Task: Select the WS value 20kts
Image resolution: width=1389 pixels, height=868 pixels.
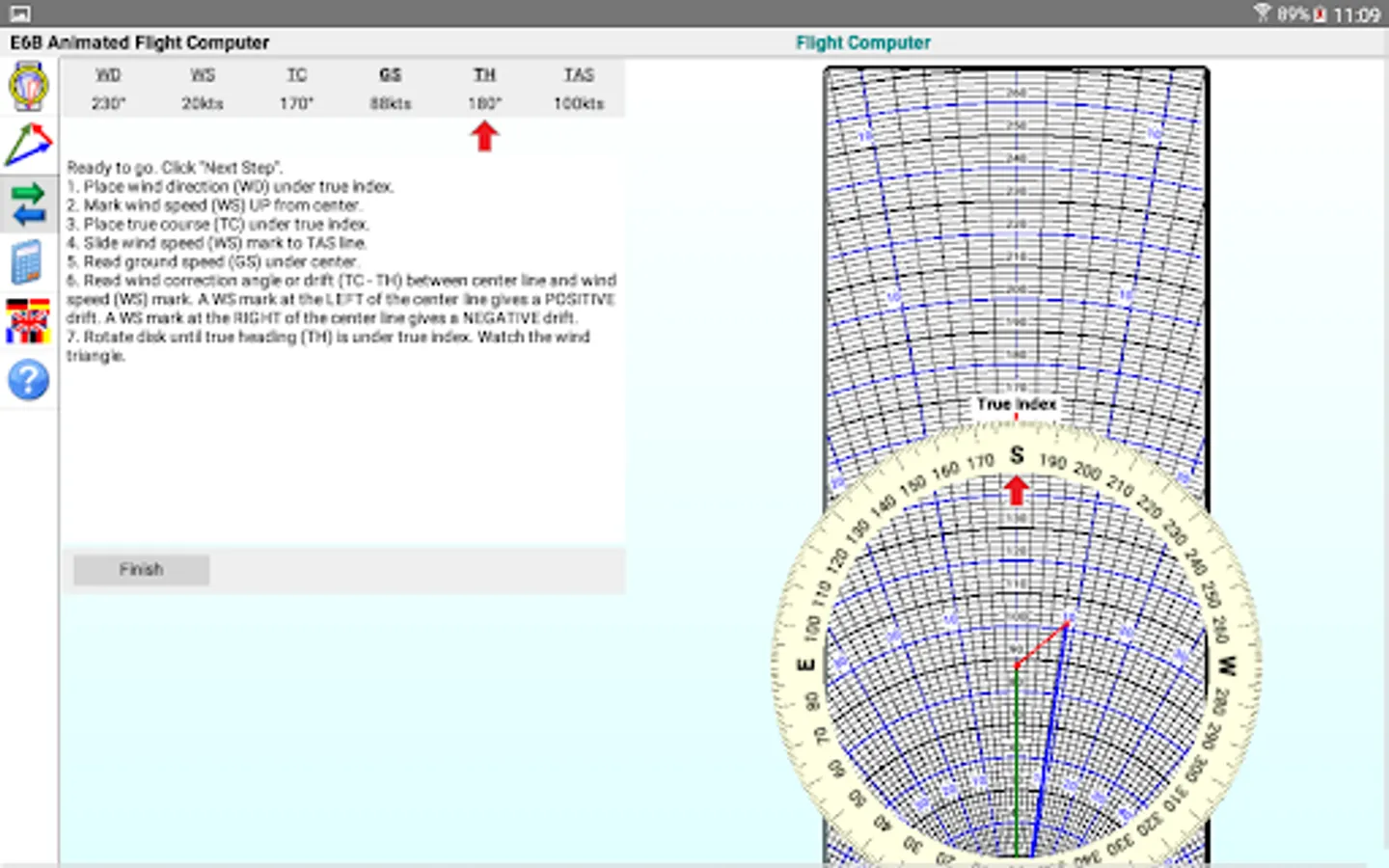Action: [x=203, y=103]
